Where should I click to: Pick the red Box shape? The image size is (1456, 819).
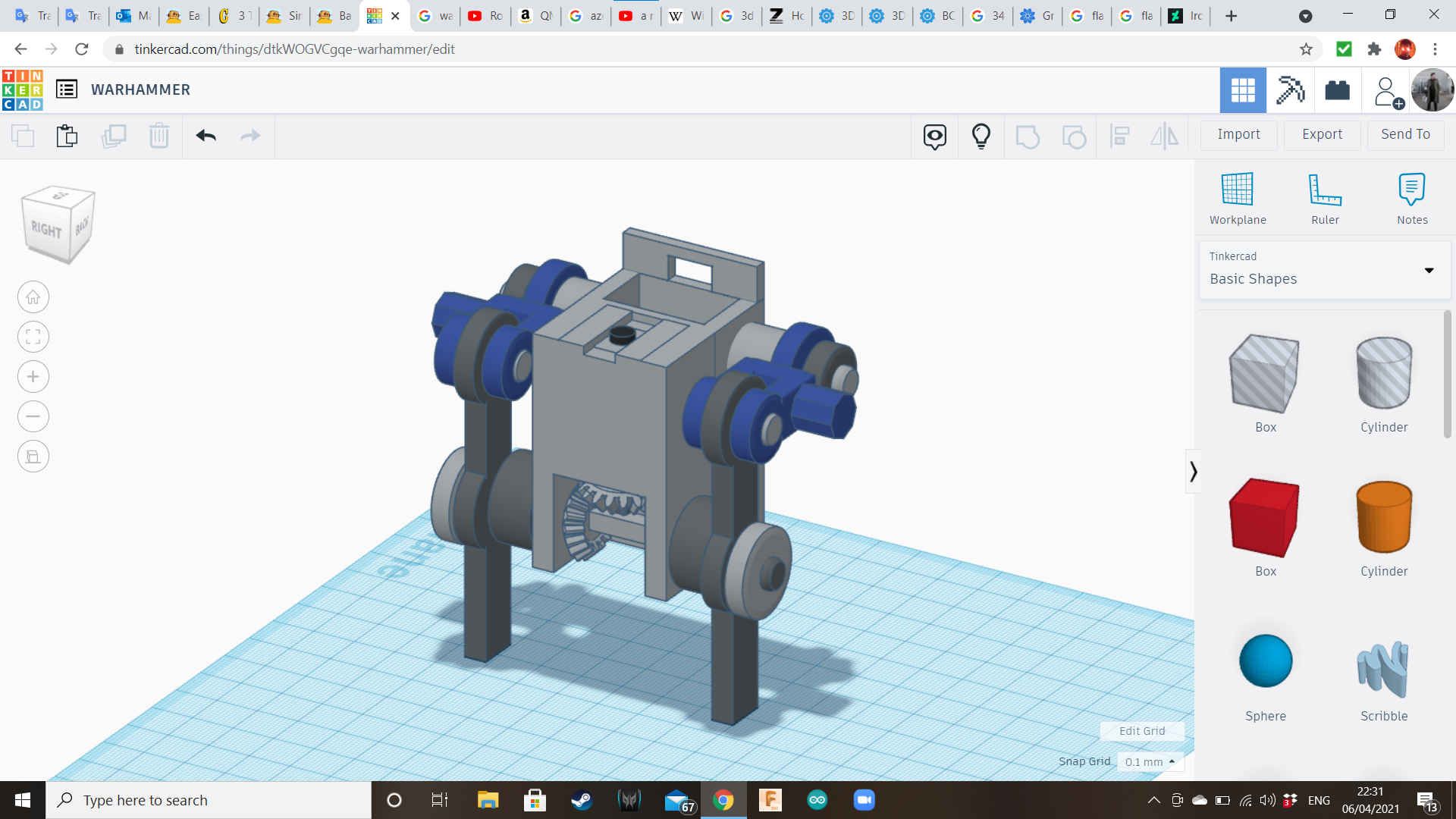point(1264,519)
